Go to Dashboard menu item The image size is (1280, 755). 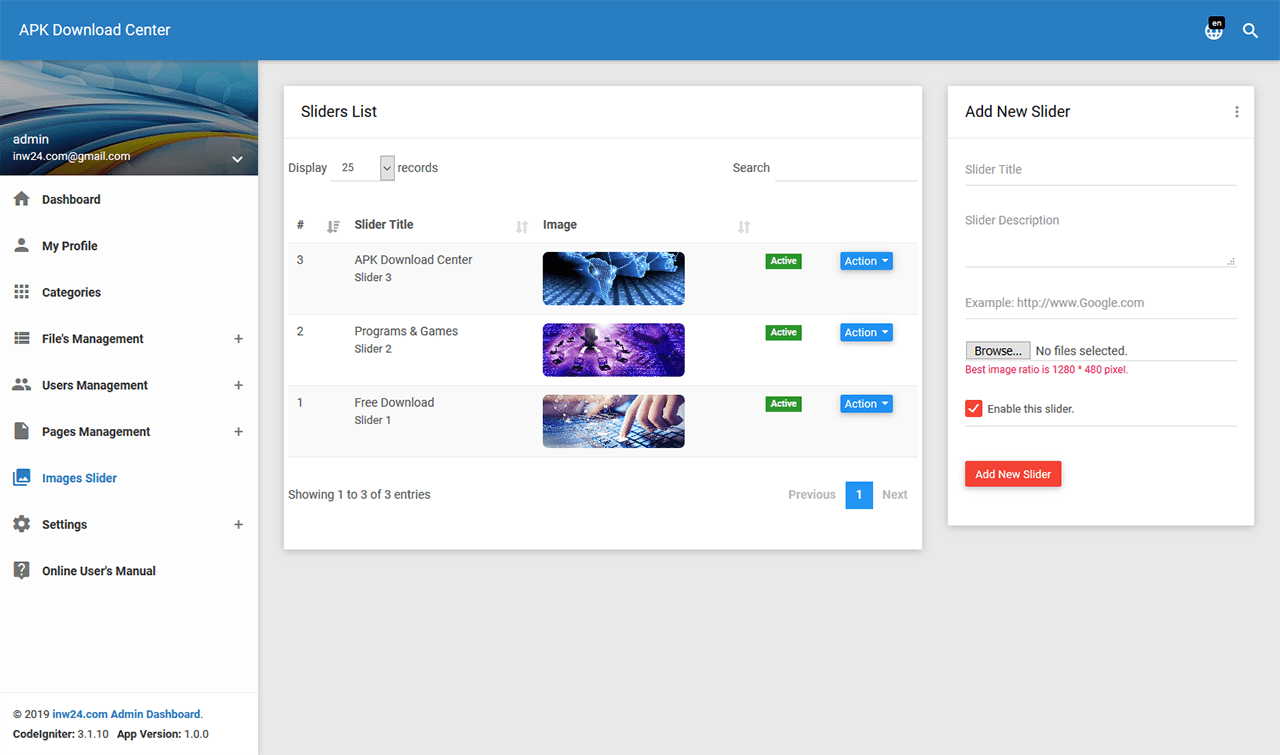(129, 199)
